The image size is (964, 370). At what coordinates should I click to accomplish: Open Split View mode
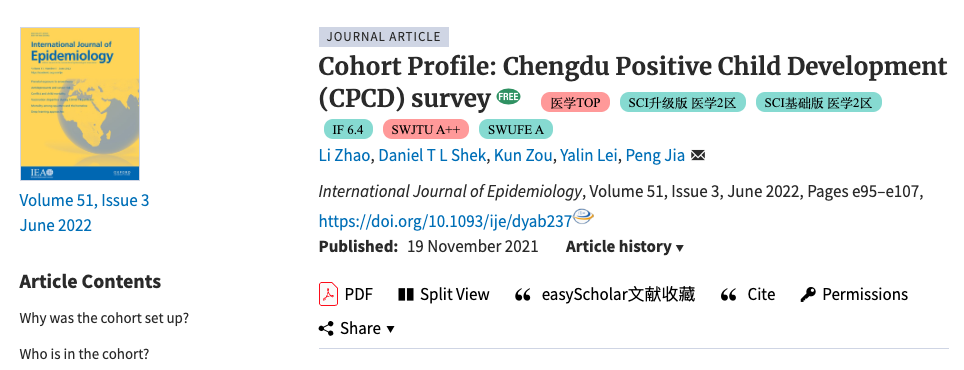click(443, 294)
